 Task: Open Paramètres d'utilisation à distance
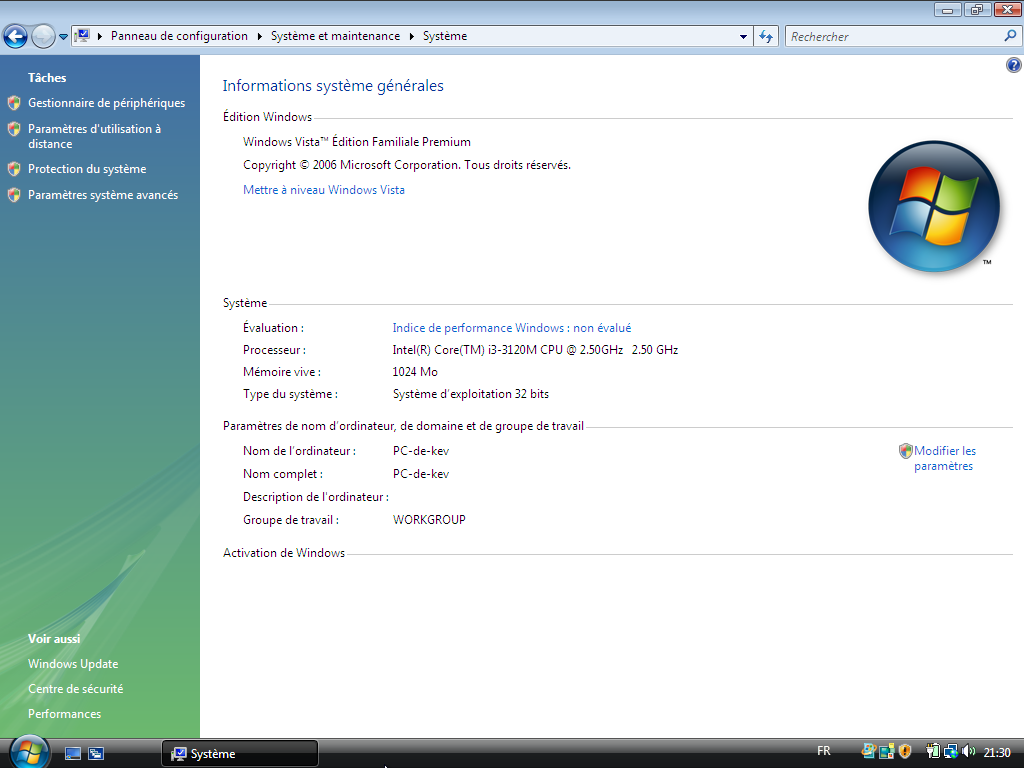click(94, 136)
